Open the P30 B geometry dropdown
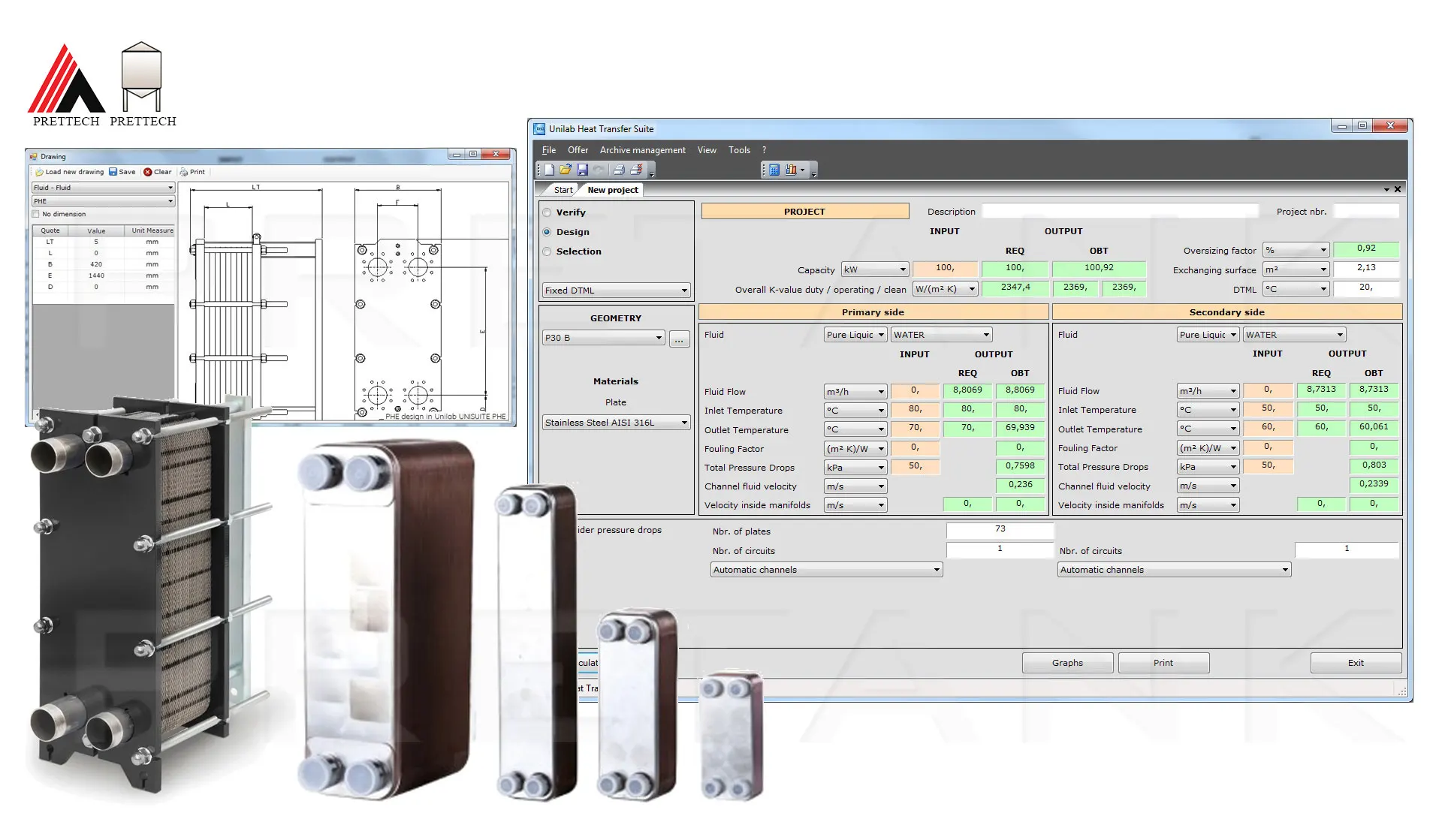This screenshot has height=840, width=1442. click(604, 338)
